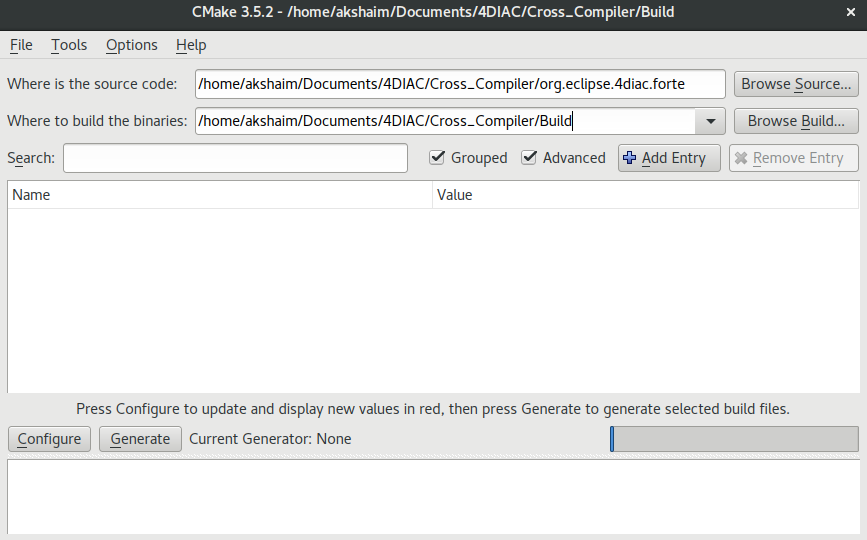Click Browse Build button
The image size is (867, 540).
point(796,121)
